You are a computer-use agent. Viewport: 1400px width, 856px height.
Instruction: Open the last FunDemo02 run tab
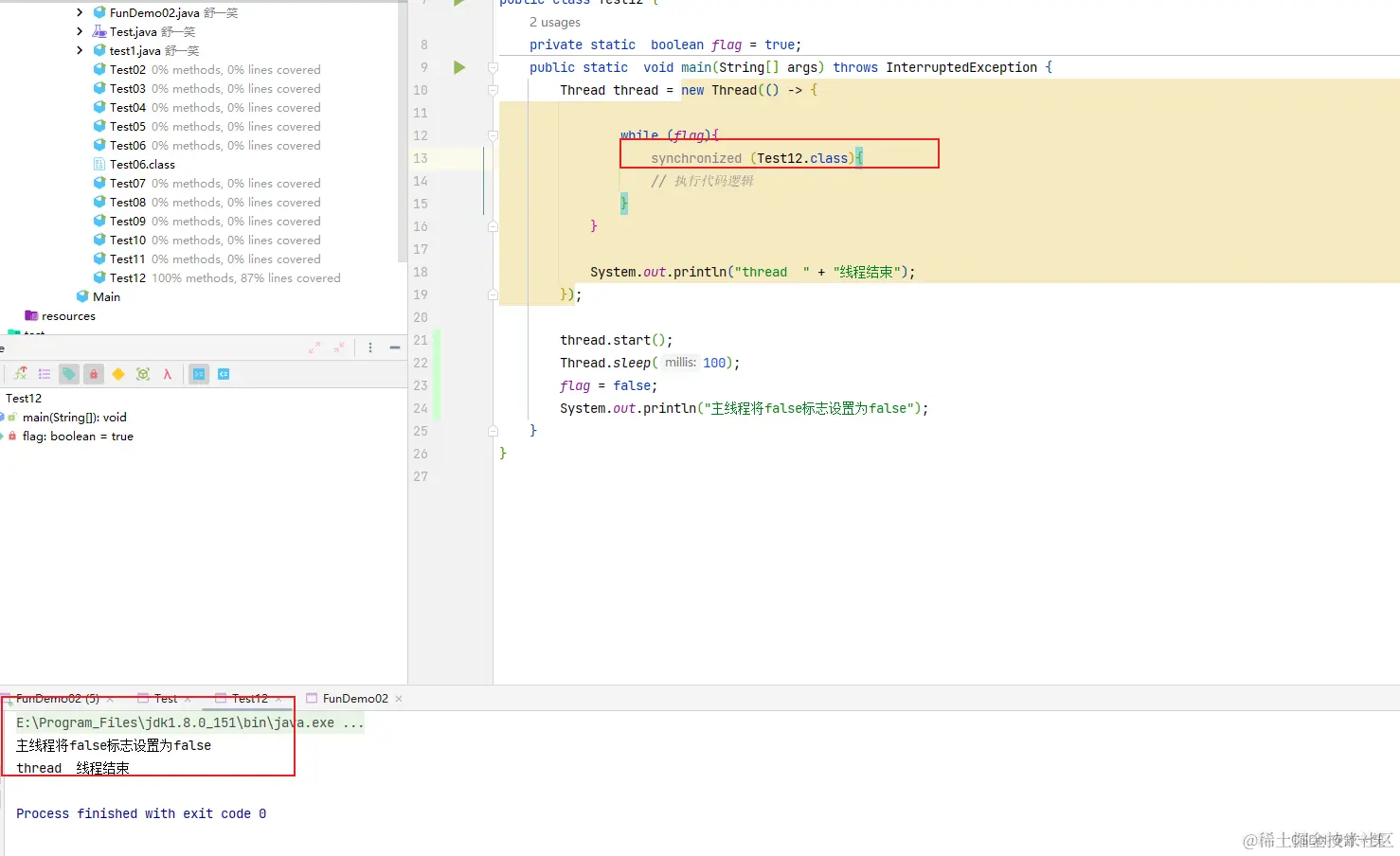click(355, 699)
